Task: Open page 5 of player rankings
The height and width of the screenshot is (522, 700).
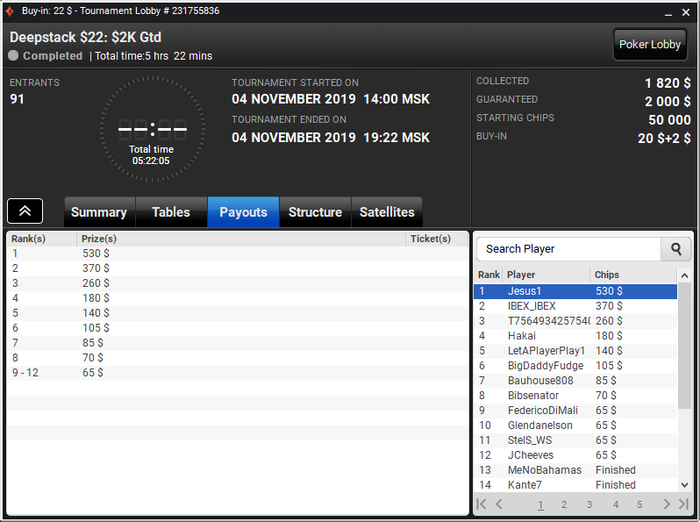Action: pyautogui.click(x=639, y=505)
